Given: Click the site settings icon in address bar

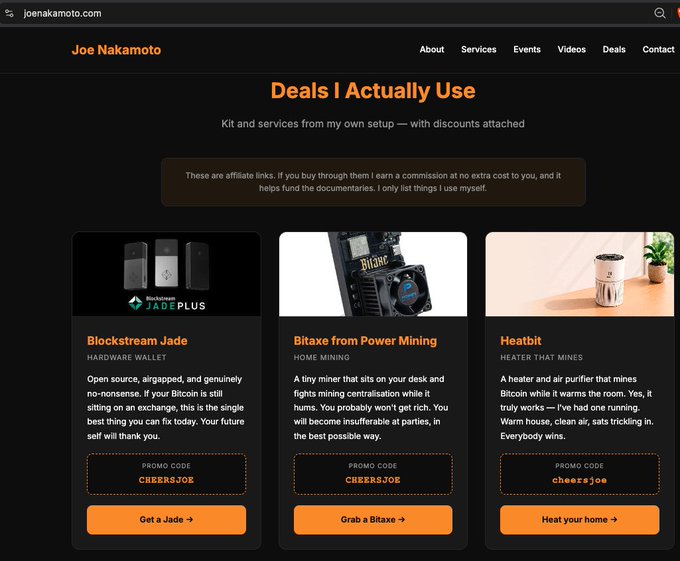Looking at the screenshot, I should pyautogui.click(x=9, y=13).
